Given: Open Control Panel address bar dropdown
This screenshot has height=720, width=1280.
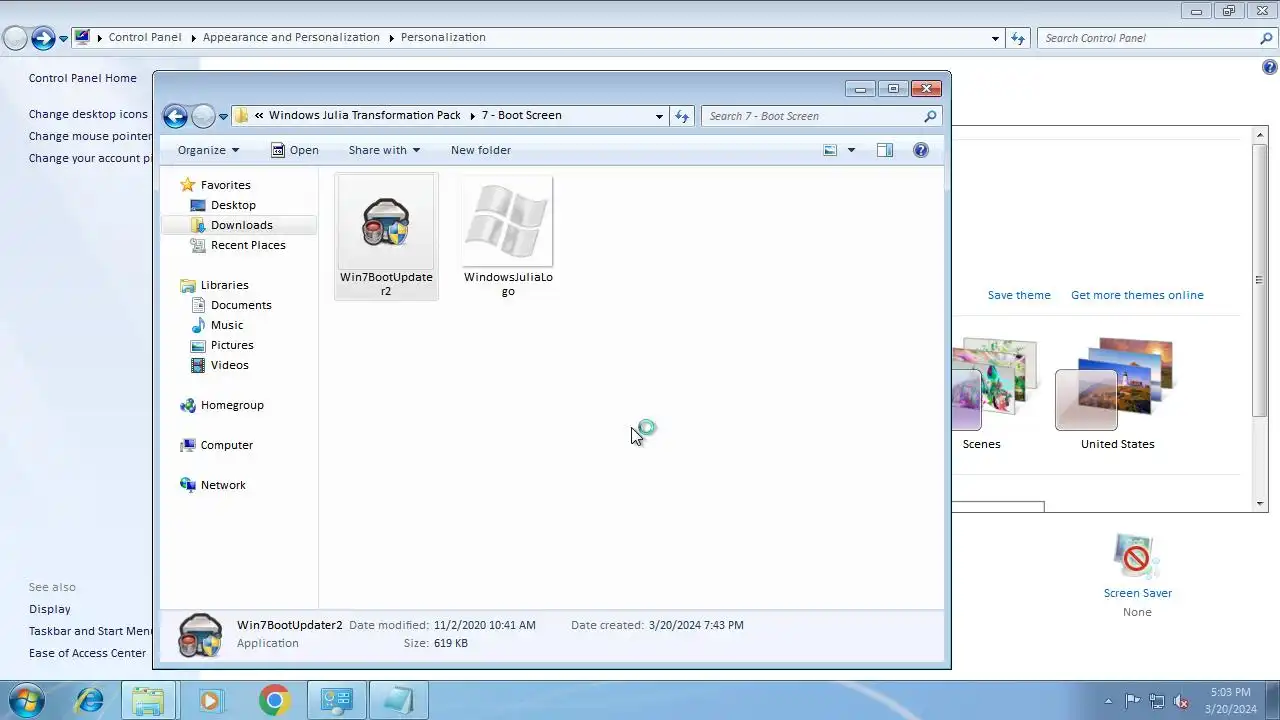Looking at the screenshot, I should (995, 38).
